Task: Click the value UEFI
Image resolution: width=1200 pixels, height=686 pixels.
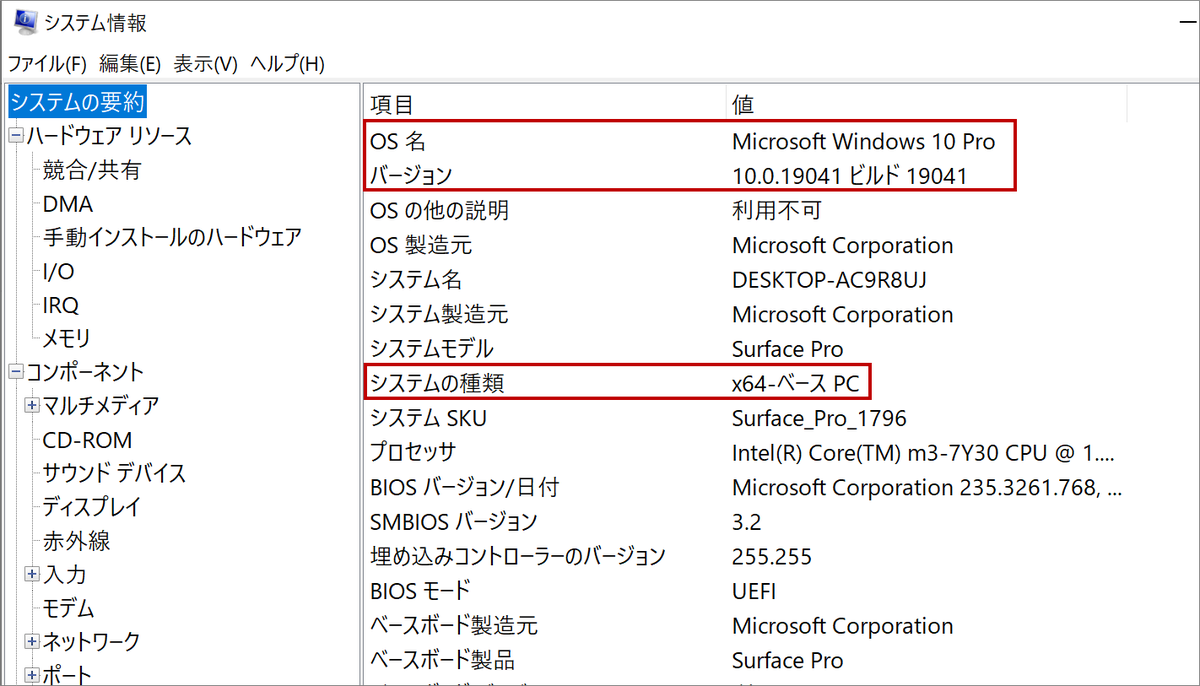Action: click(754, 591)
